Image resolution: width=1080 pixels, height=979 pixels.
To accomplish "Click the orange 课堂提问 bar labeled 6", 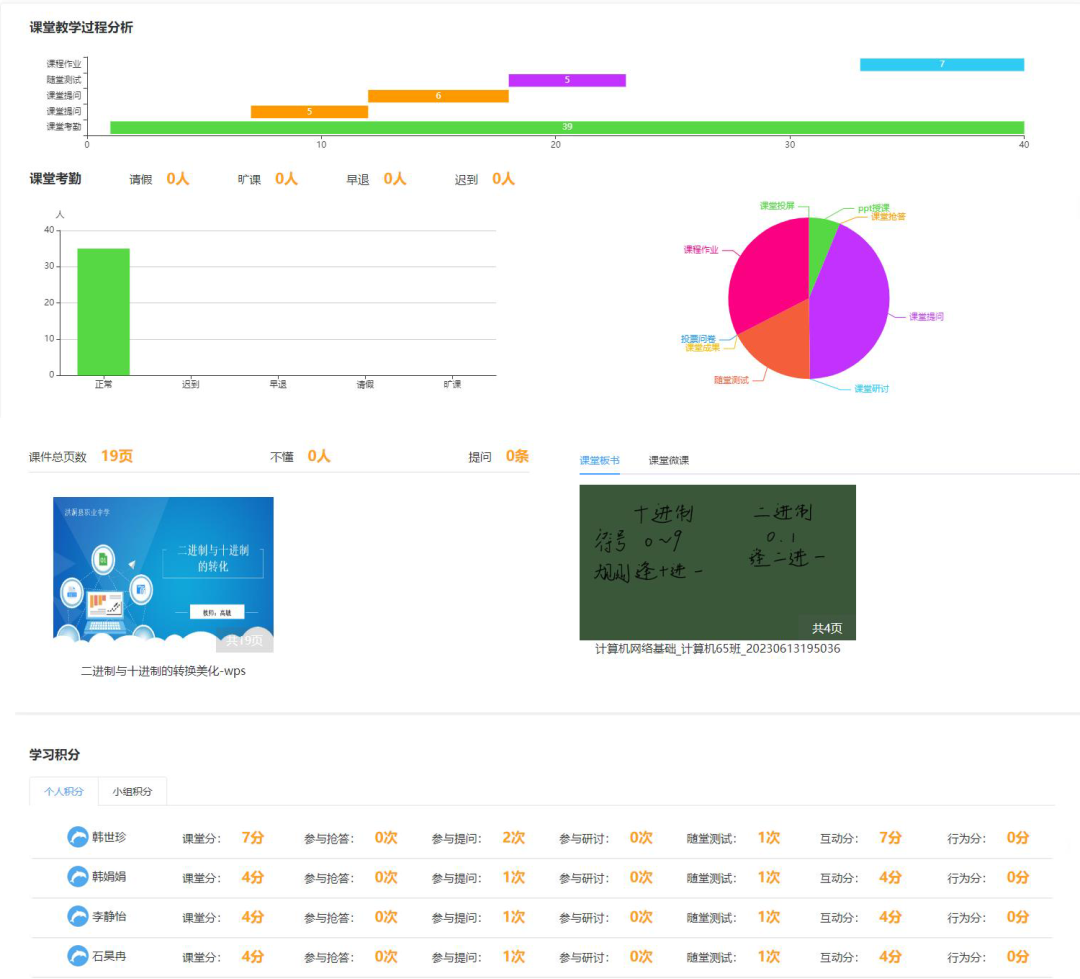I will 438,96.
